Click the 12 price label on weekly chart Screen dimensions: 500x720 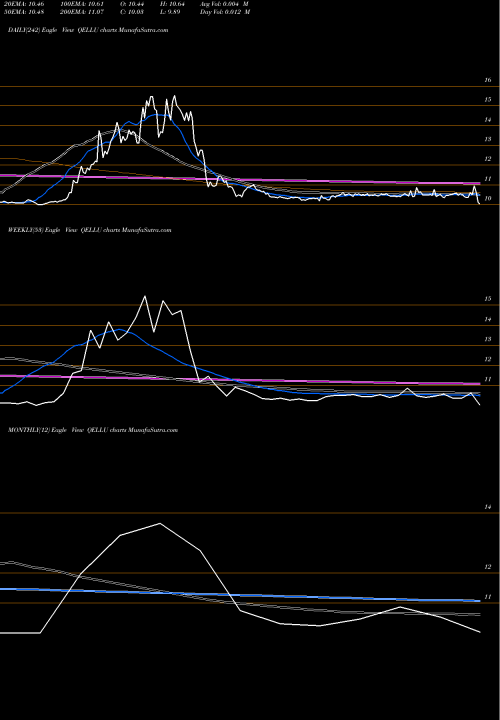click(488, 360)
